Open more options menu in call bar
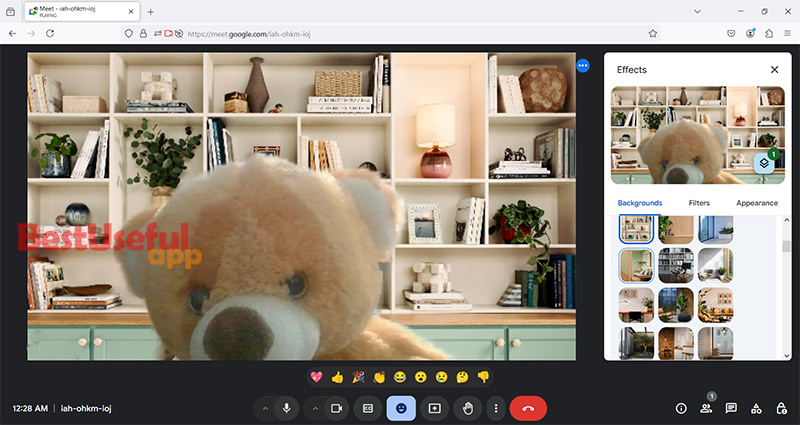Screen dimensions: 800x425 (496, 408)
